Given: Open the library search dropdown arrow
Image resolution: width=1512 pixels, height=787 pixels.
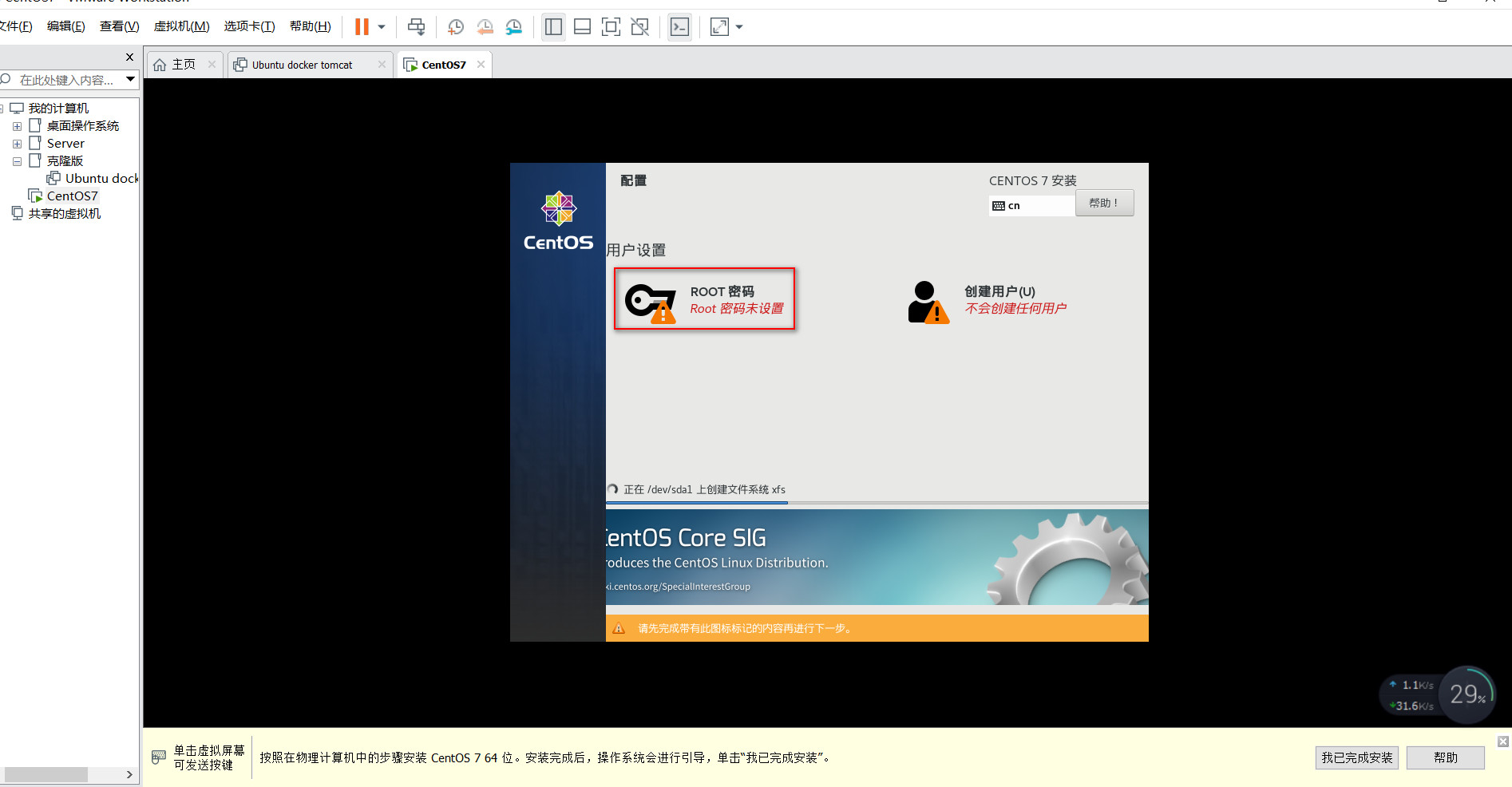Looking at the screenshot, I should pos(130,79).
